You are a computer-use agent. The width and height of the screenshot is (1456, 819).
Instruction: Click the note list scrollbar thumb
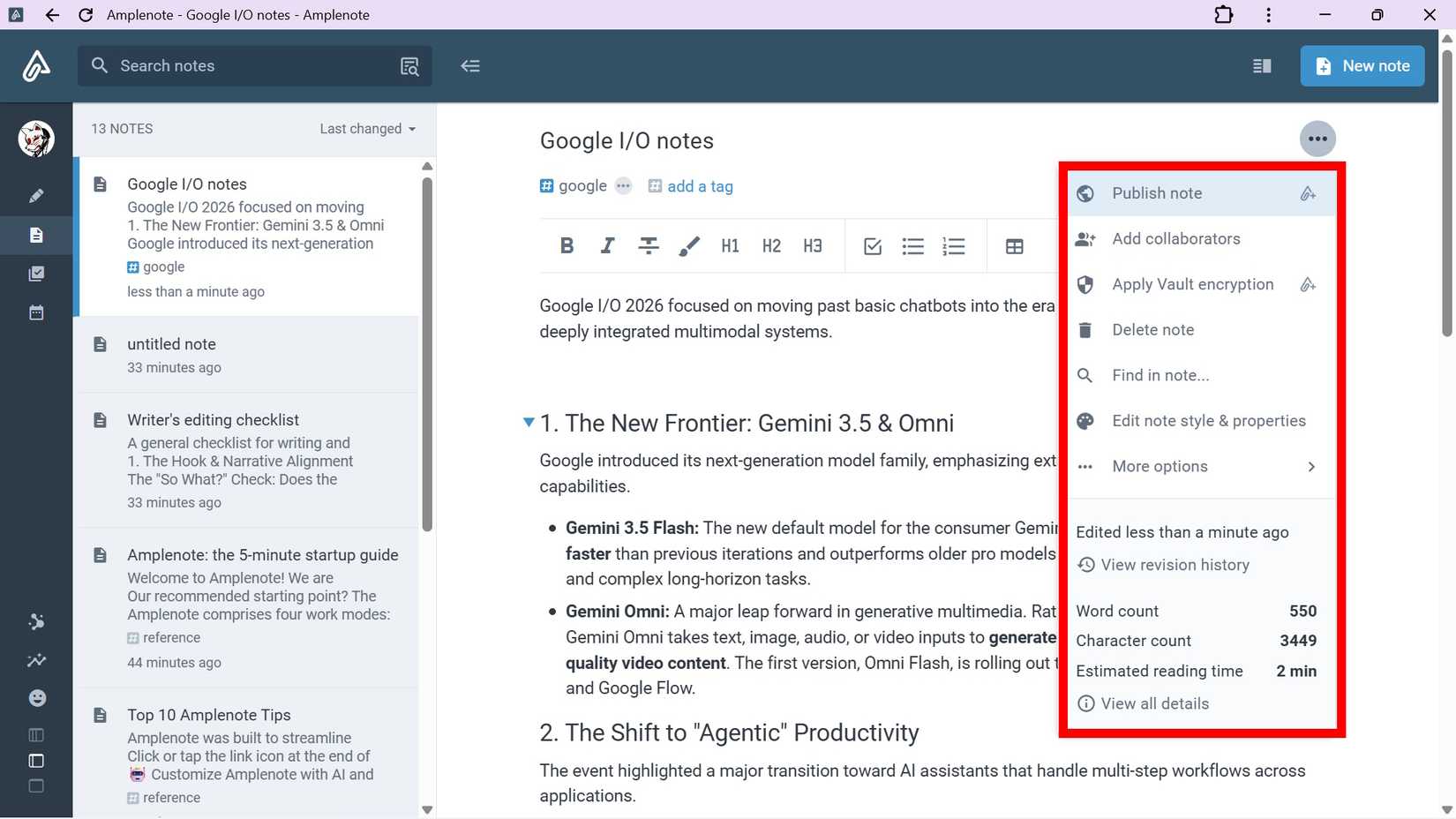pyautogui.click(x=427, y=355)
